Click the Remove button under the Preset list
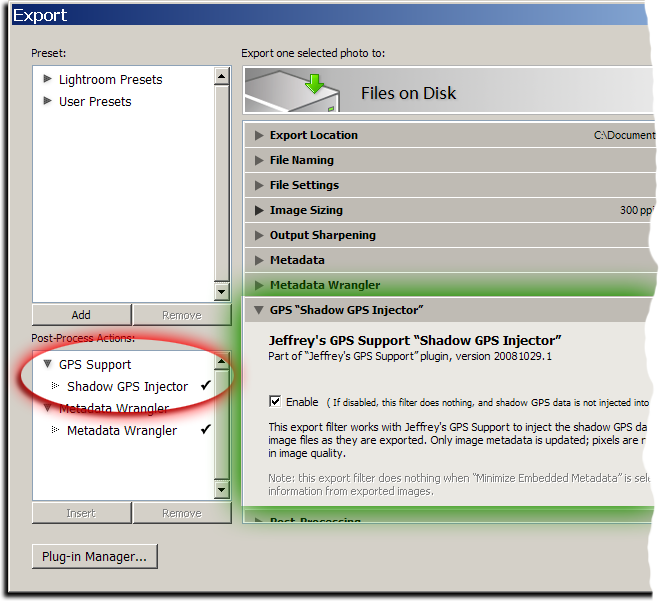The width and height of the screenshot is (659, 601). [x=182, y=315]
